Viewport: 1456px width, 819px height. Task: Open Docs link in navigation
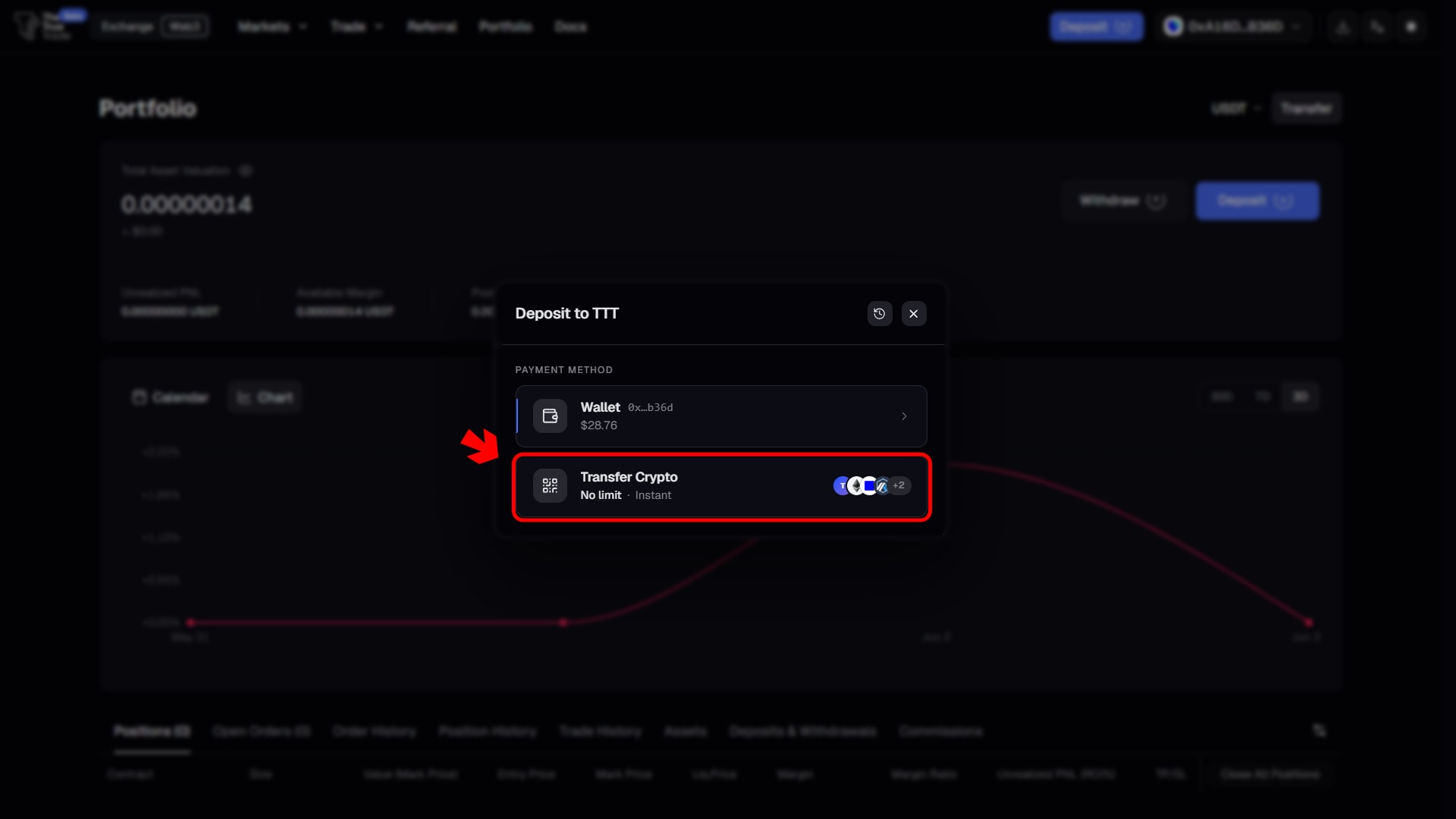(570, 27)
